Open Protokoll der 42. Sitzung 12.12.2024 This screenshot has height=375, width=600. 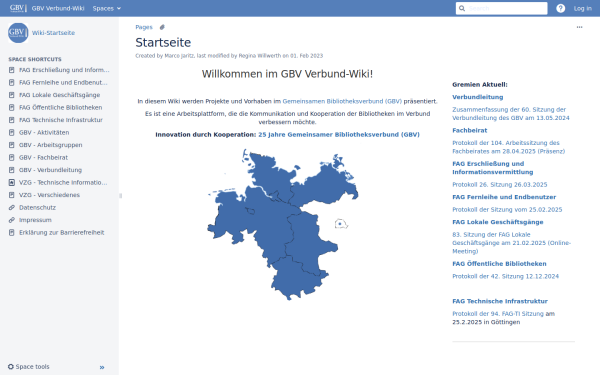pyautogui.click(x=505, y=276)
